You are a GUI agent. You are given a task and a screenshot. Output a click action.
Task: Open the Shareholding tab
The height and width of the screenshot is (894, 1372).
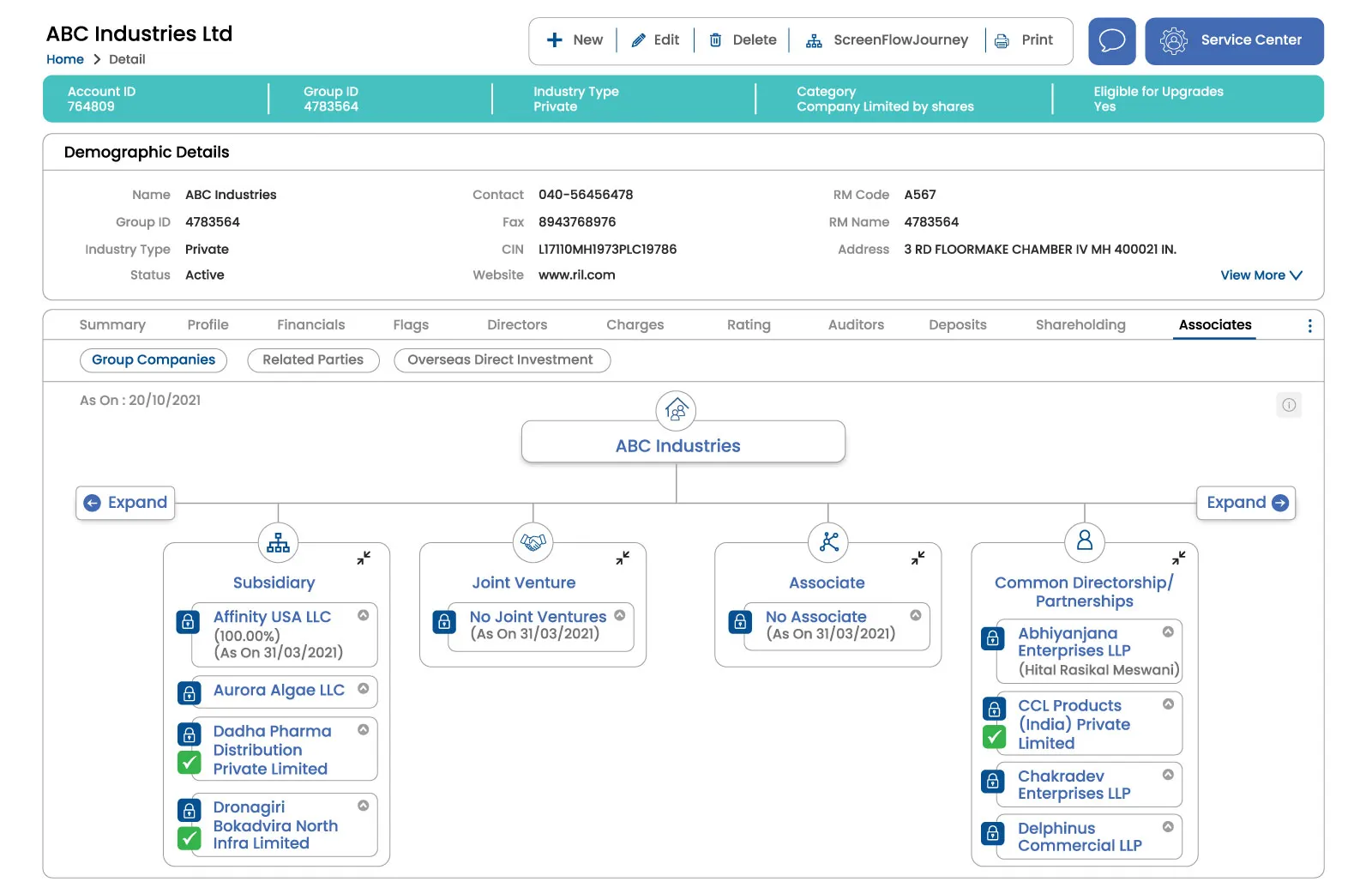(1080, 325)
